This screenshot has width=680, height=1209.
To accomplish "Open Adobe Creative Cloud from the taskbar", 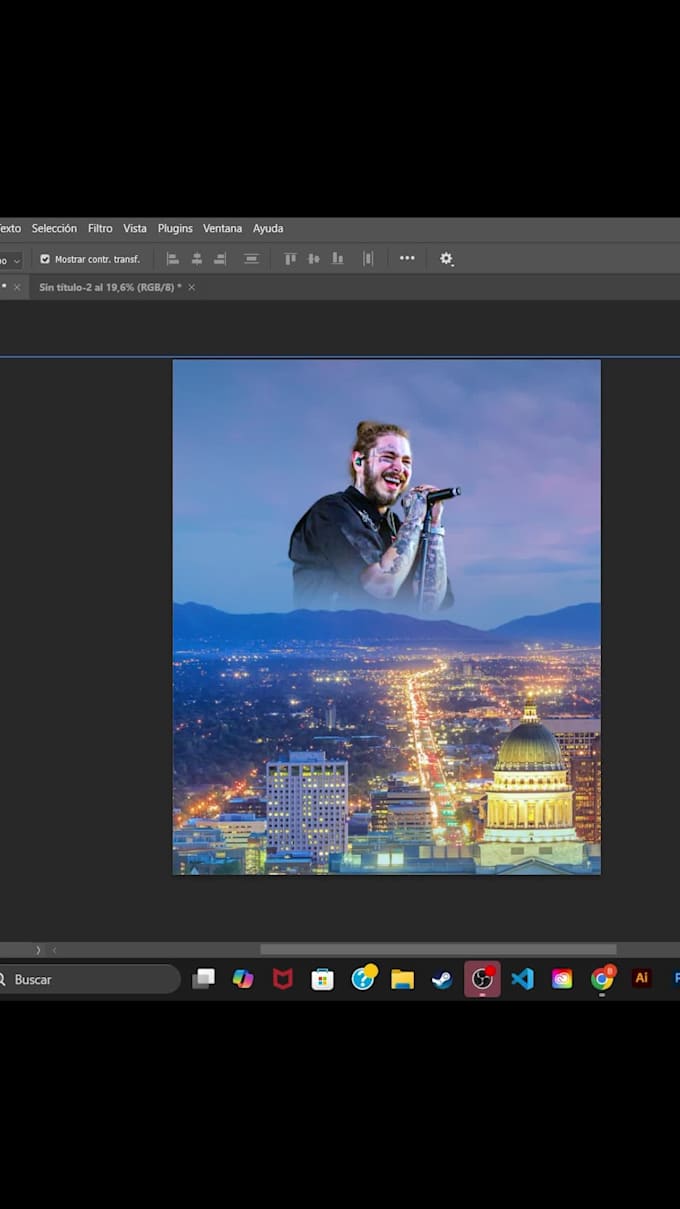I will point(562,979).
